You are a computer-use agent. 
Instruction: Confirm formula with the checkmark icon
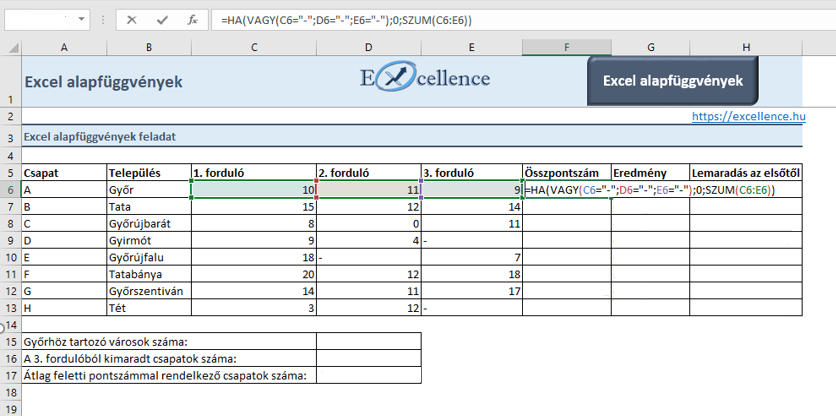click(163, 20)
